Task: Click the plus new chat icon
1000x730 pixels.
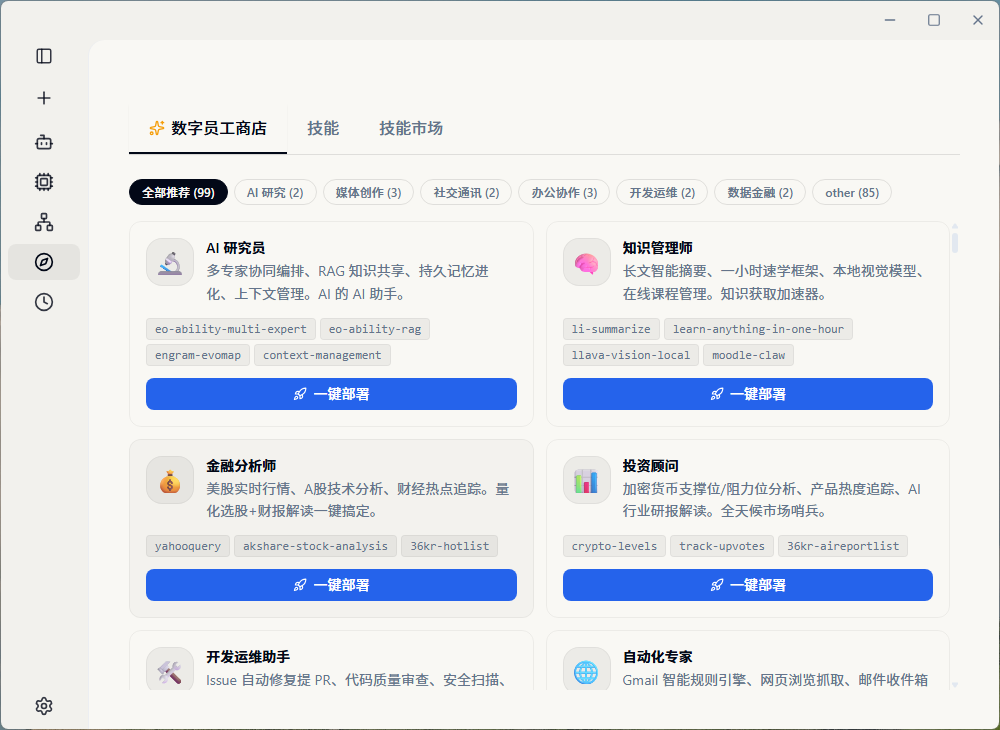Action: point(44,98)
